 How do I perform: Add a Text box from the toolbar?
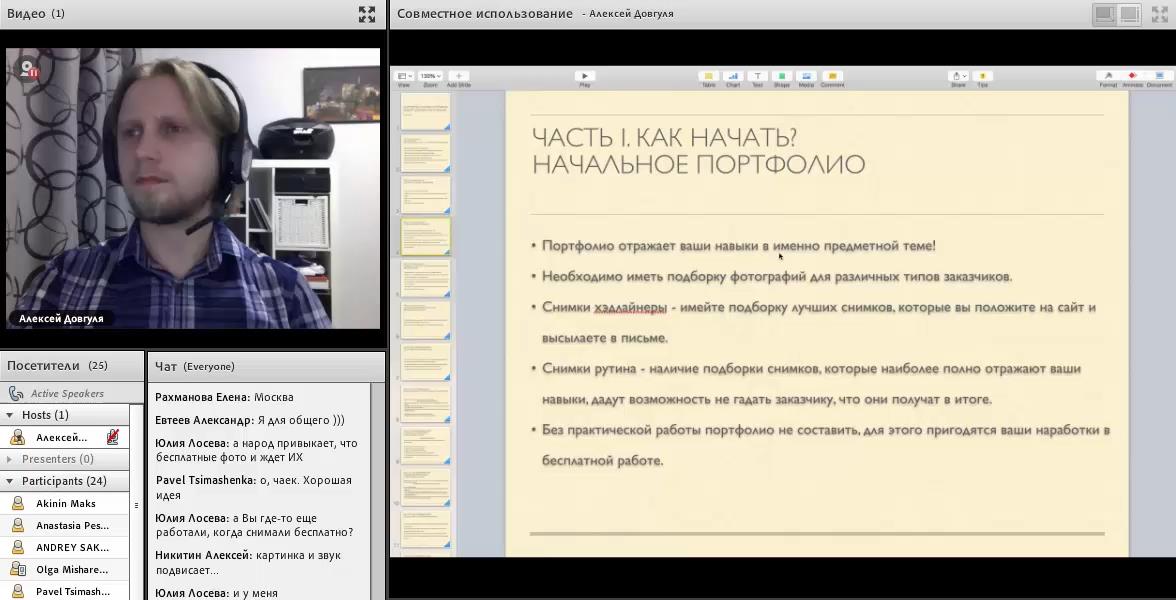pos(758,76)
